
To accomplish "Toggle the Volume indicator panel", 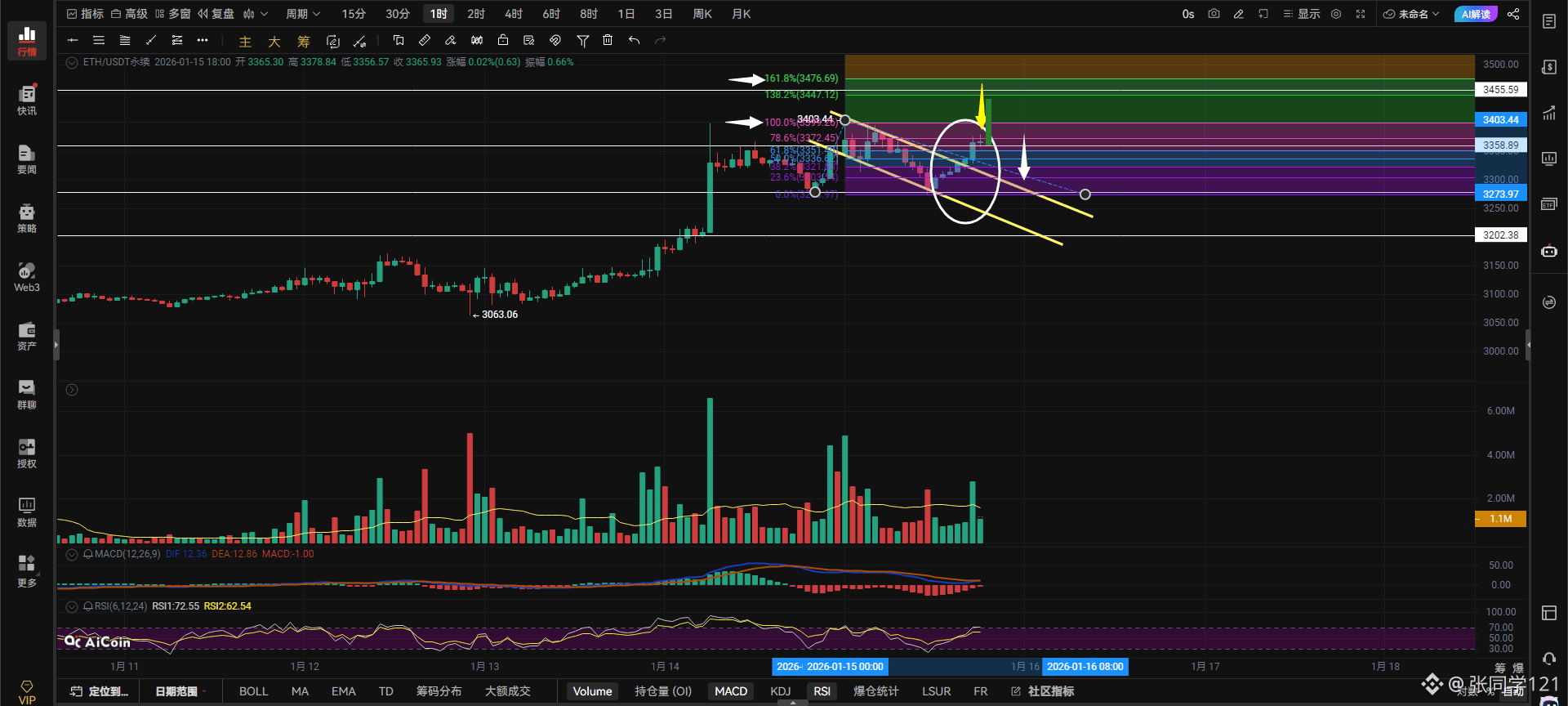I will 592,691.
